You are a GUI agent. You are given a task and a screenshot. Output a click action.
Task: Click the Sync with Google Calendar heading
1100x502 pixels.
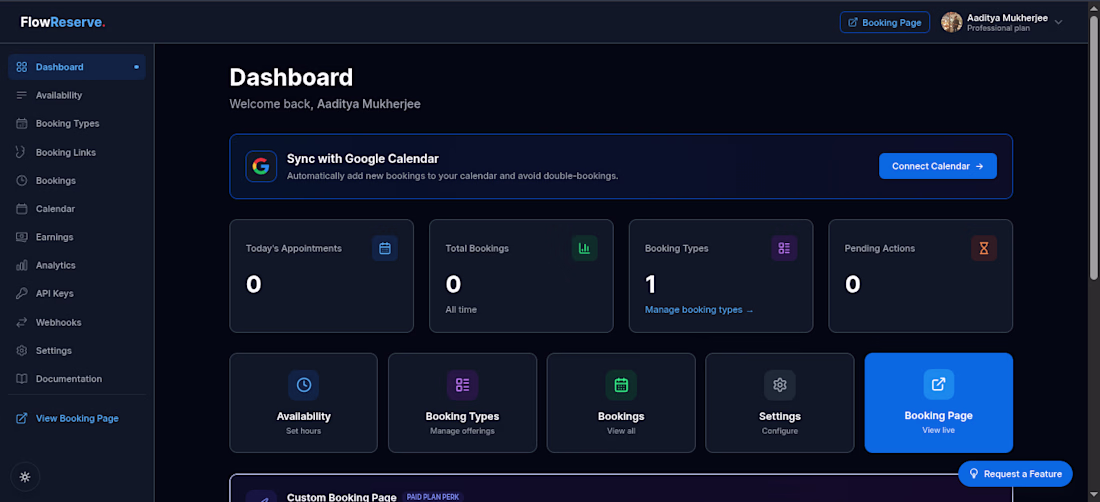coord(363,158)
